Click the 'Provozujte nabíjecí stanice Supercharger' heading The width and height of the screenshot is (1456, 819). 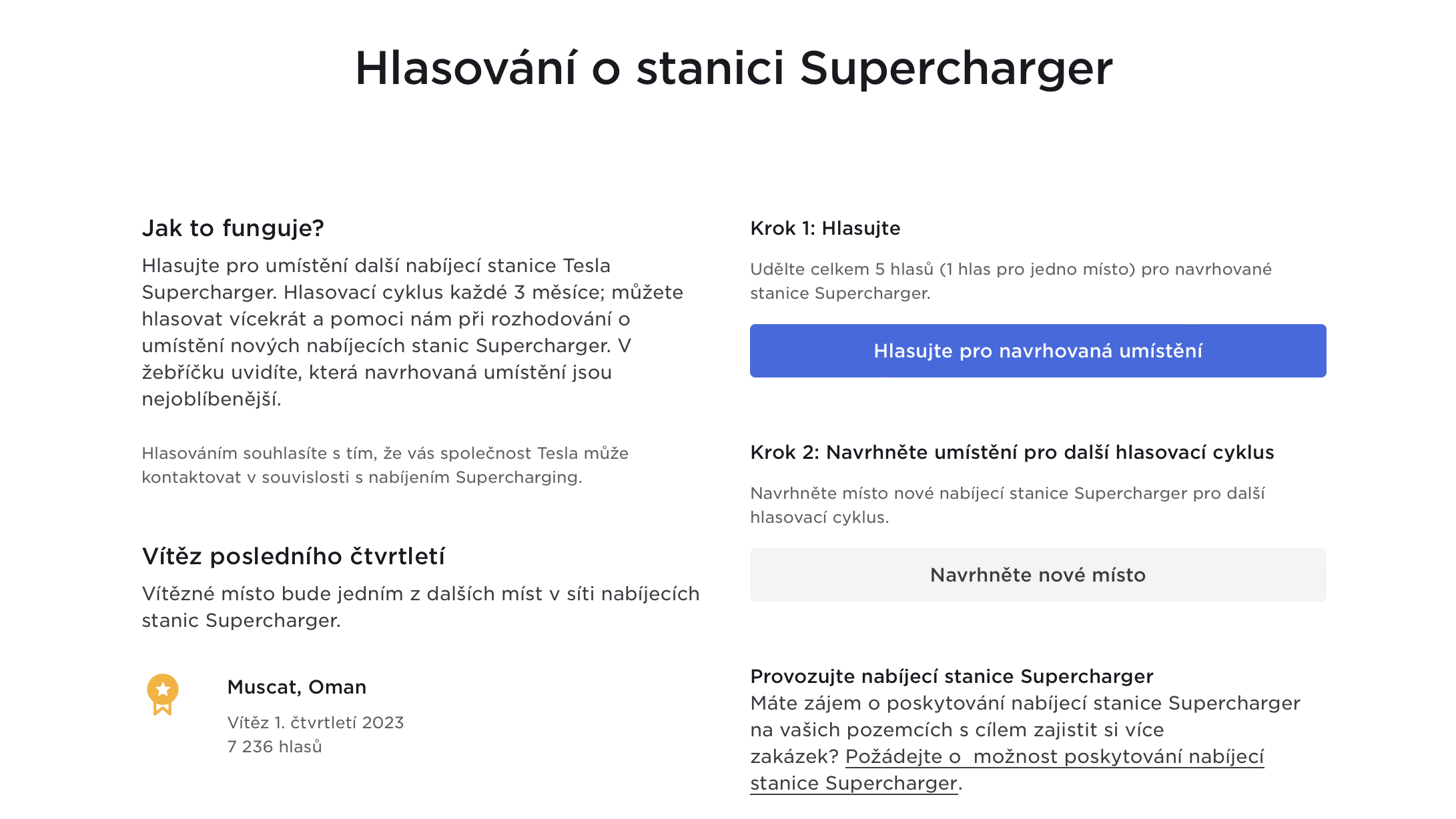click(x=952, y=676)
